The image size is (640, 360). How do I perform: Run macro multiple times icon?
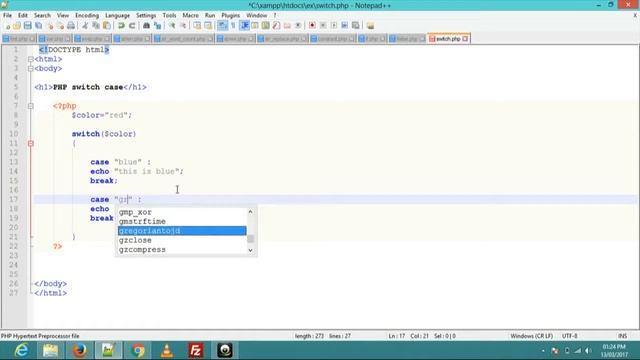coord(344,26)
